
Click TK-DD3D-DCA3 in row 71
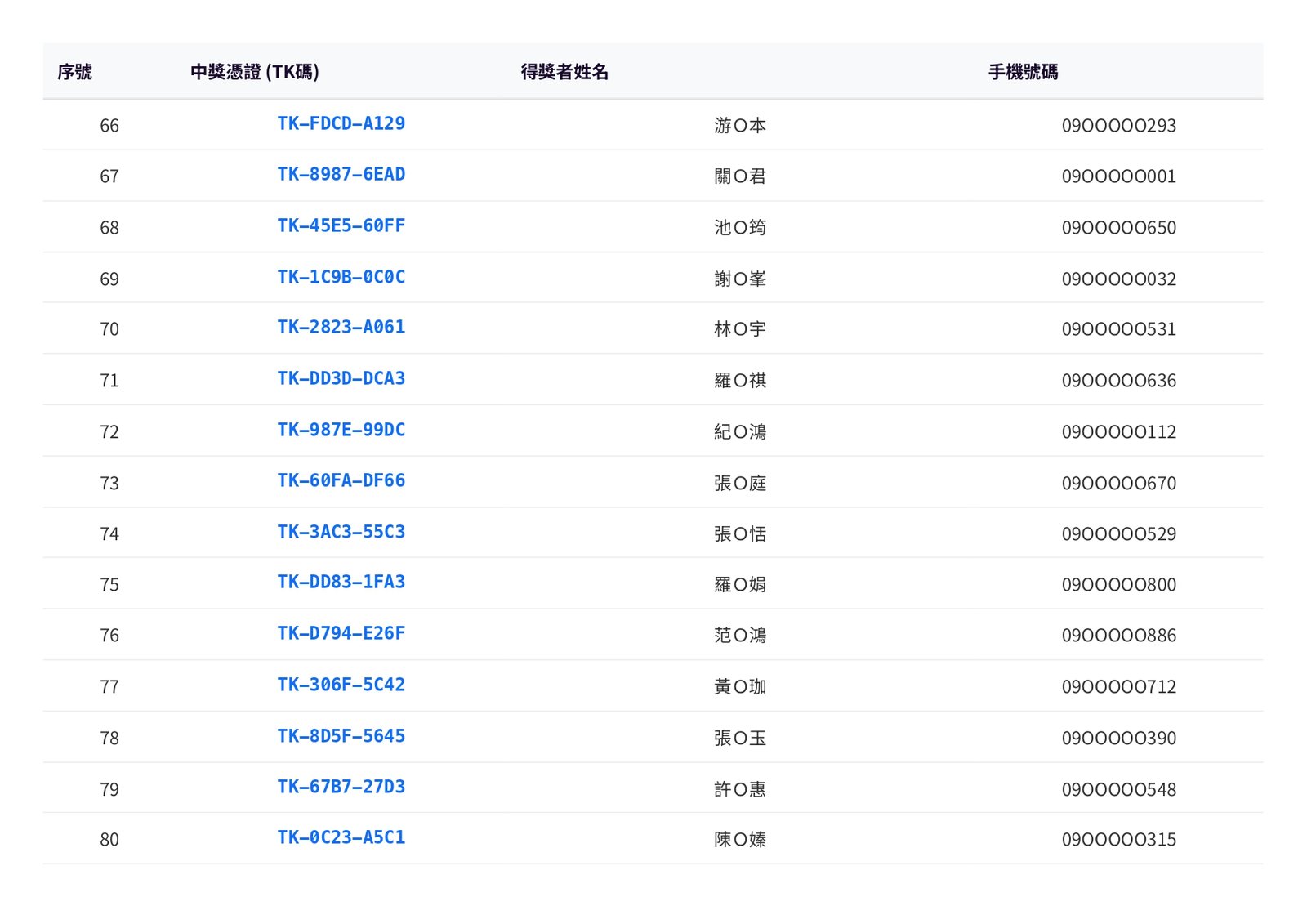tap(341, 378)
